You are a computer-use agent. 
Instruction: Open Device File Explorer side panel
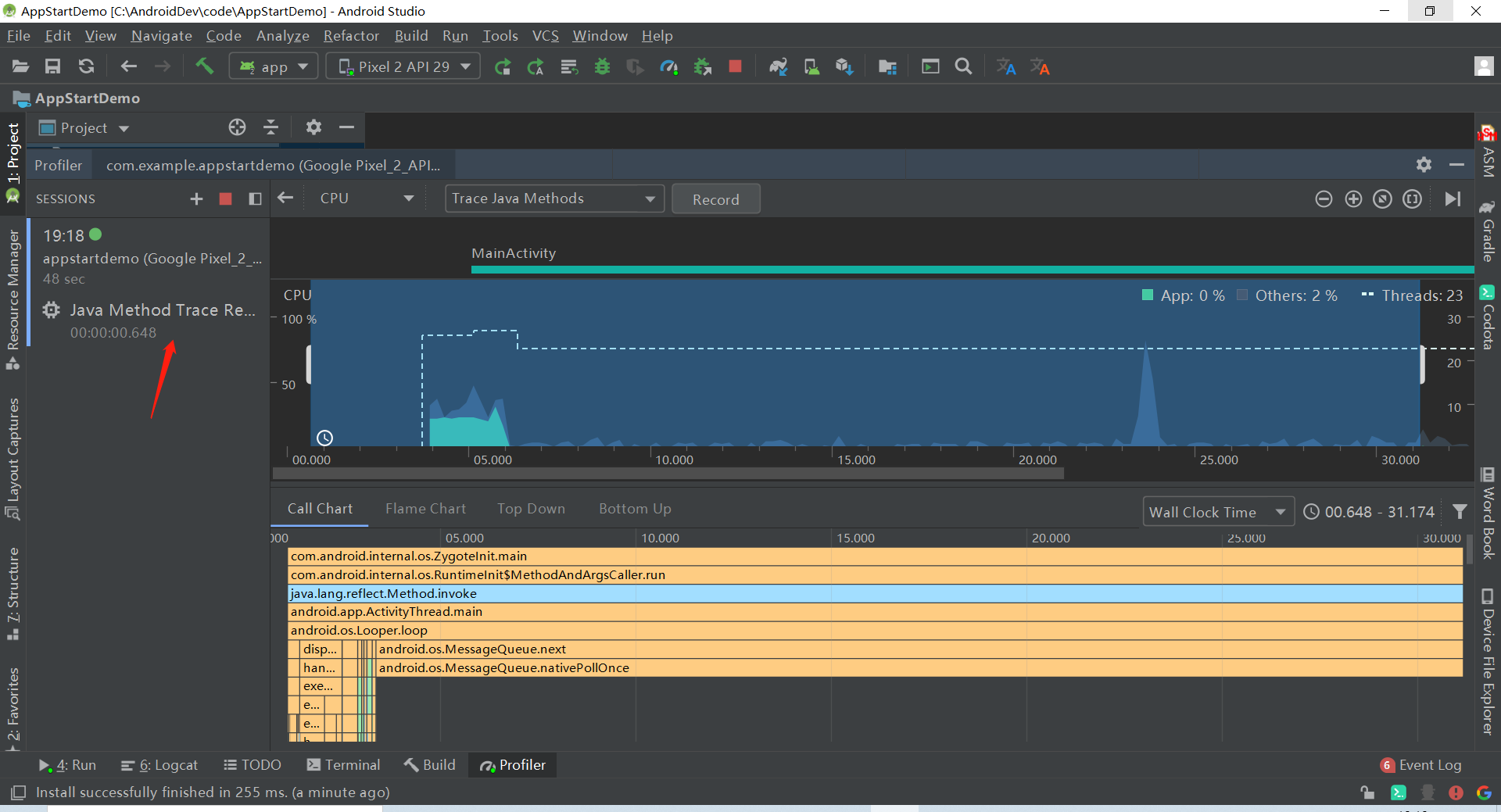(1488, 662)
